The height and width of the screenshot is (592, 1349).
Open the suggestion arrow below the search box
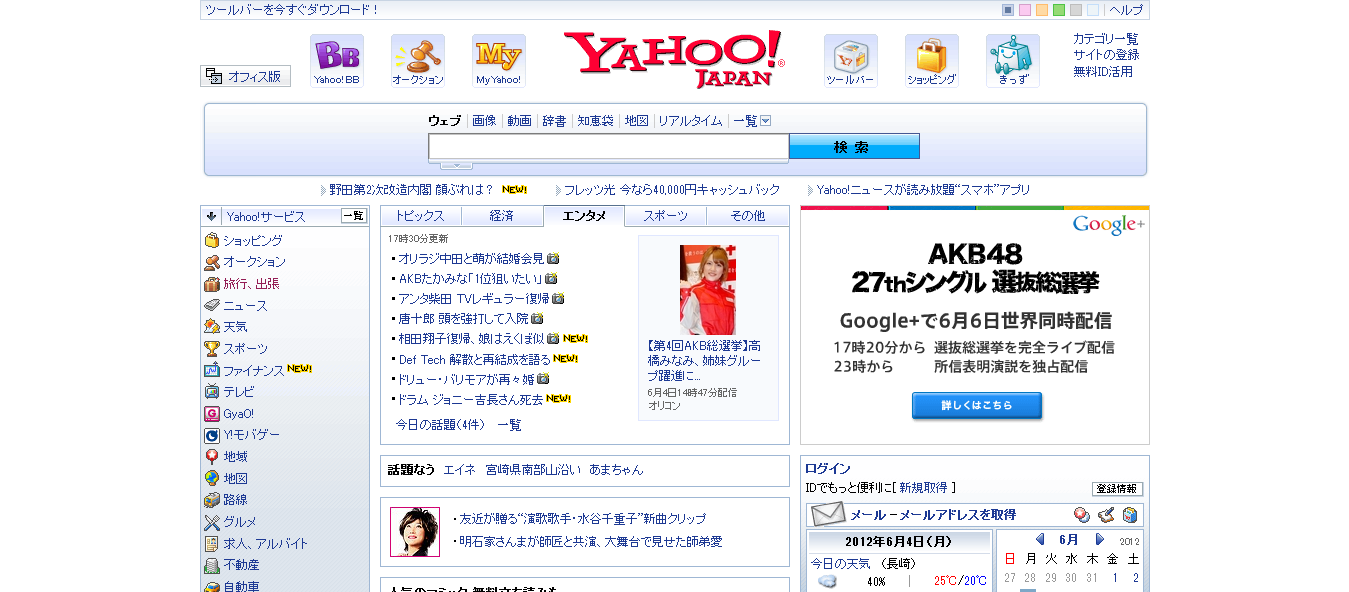[456, 165]
